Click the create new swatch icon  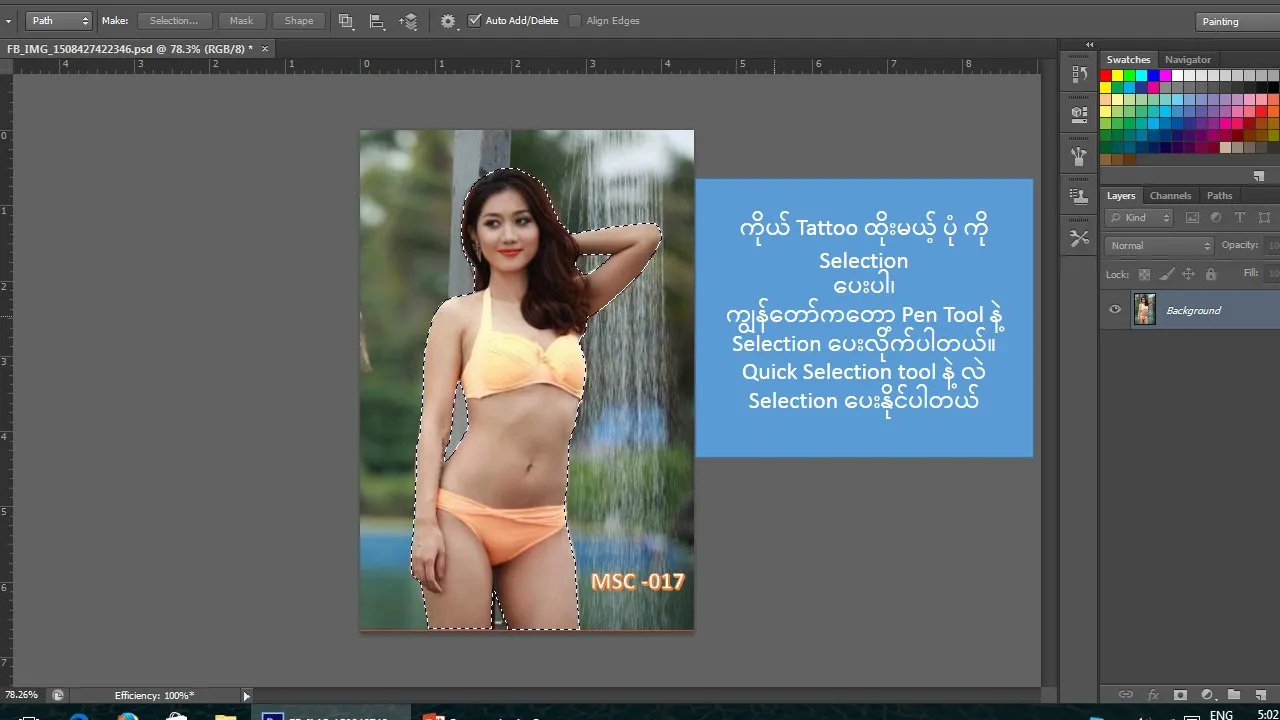pyautogui.click(x=1260, y=175)
